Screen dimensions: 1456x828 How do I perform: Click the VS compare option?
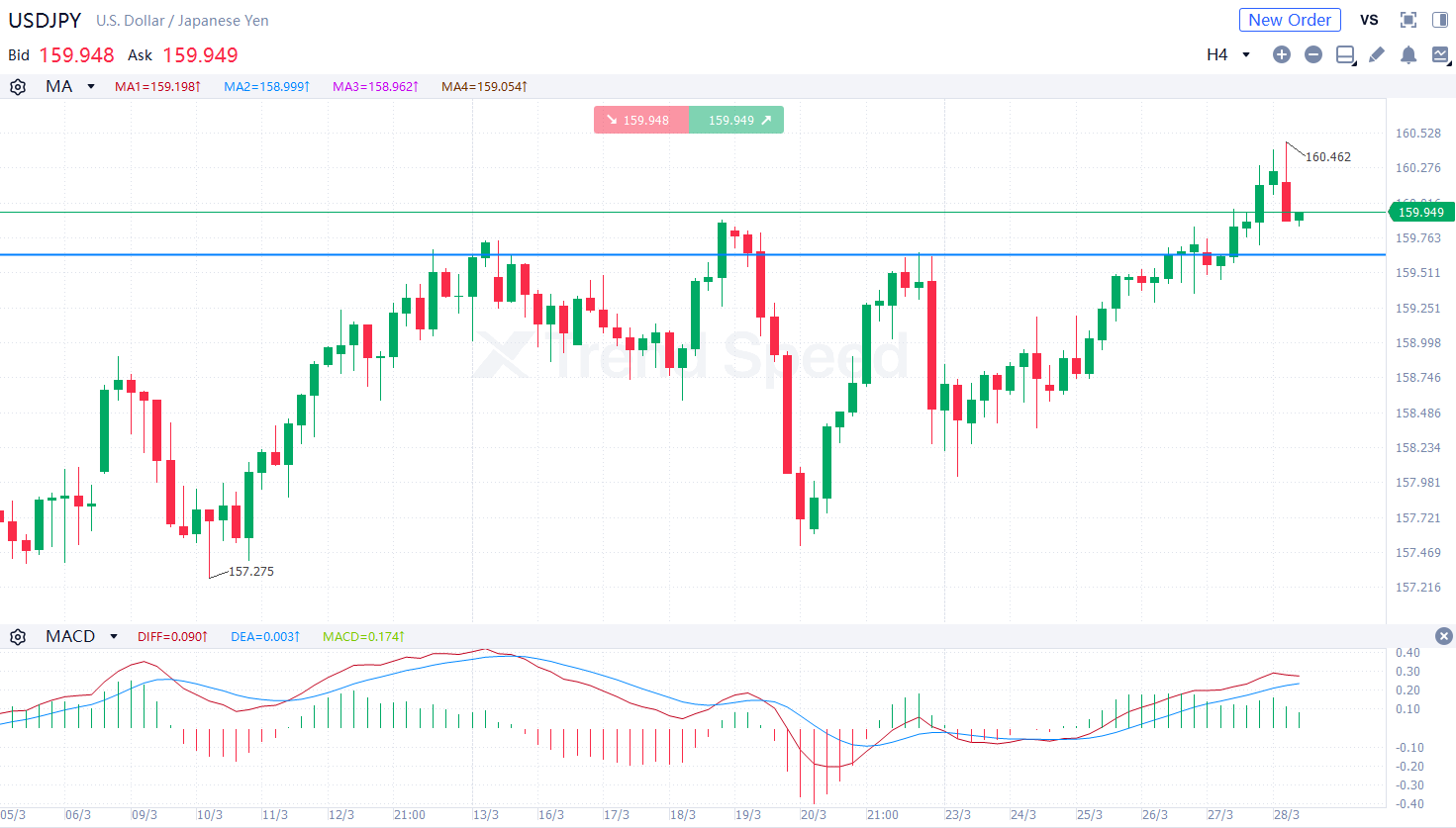1369,20
